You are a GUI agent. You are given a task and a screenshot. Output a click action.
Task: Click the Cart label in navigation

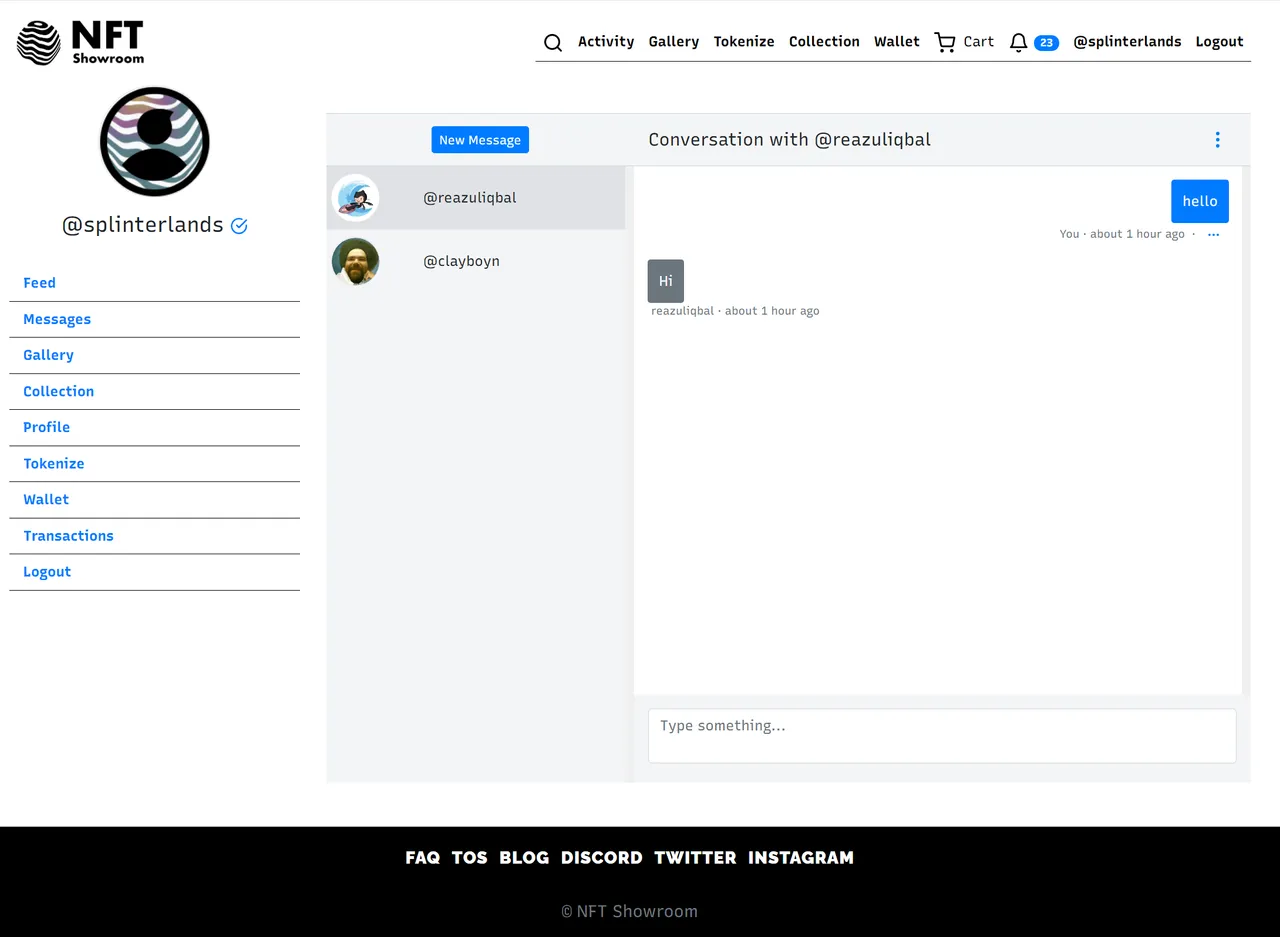(x=979, y=42)
